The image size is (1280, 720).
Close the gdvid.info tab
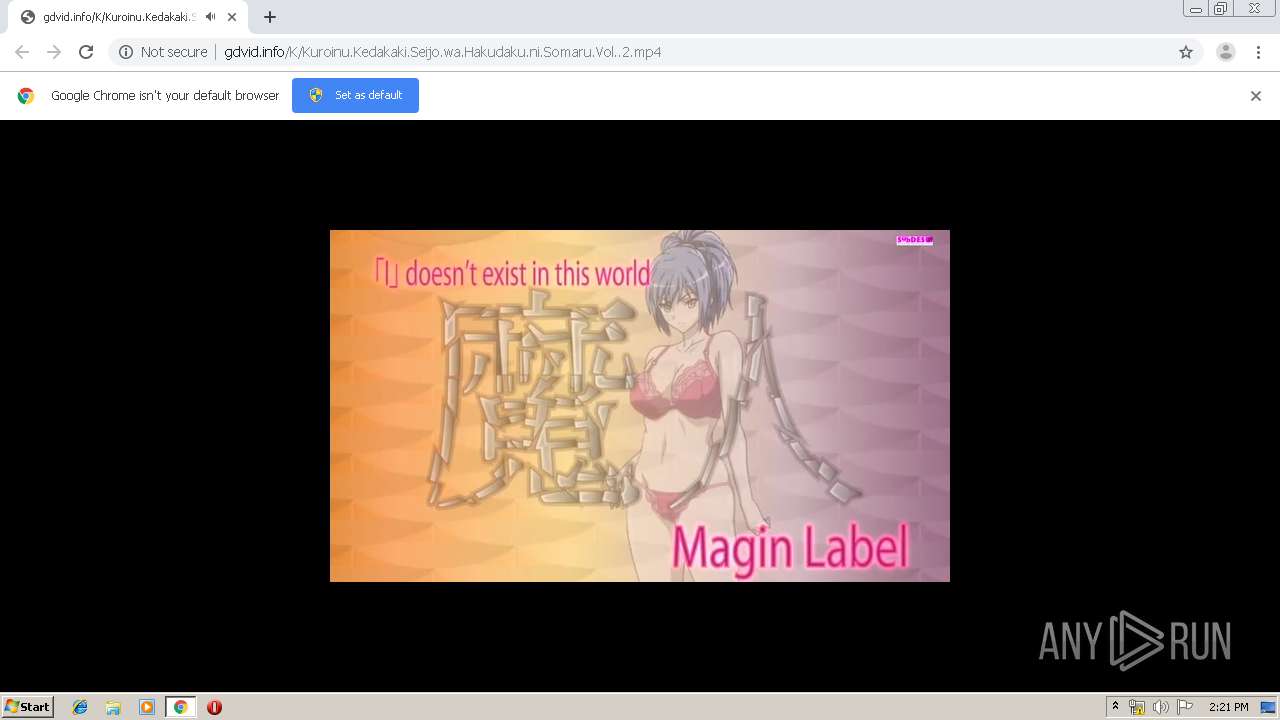[232, 17]
